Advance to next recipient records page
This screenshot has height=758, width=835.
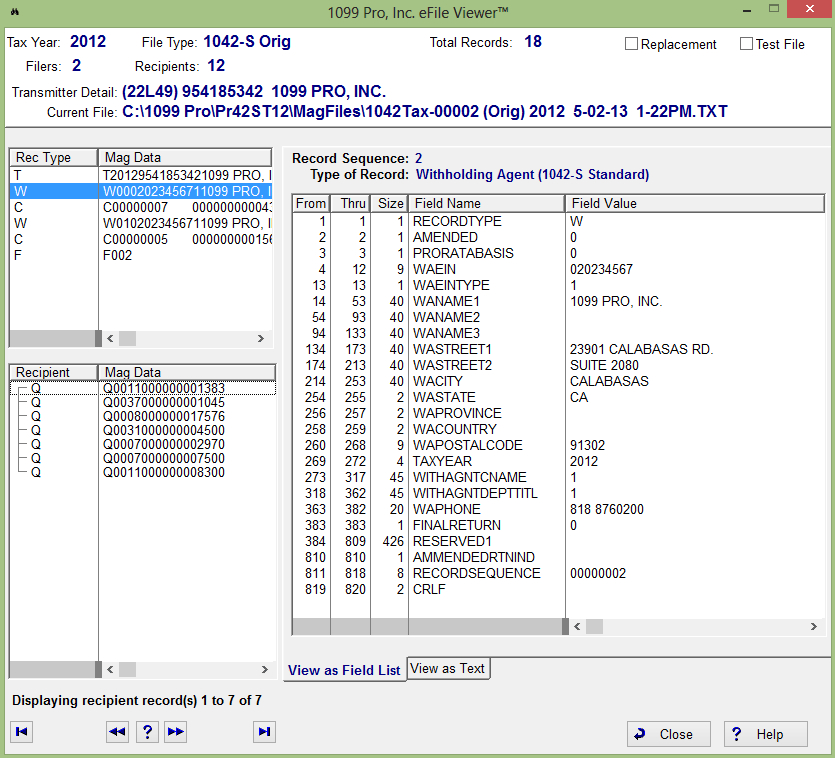[176, 733]
